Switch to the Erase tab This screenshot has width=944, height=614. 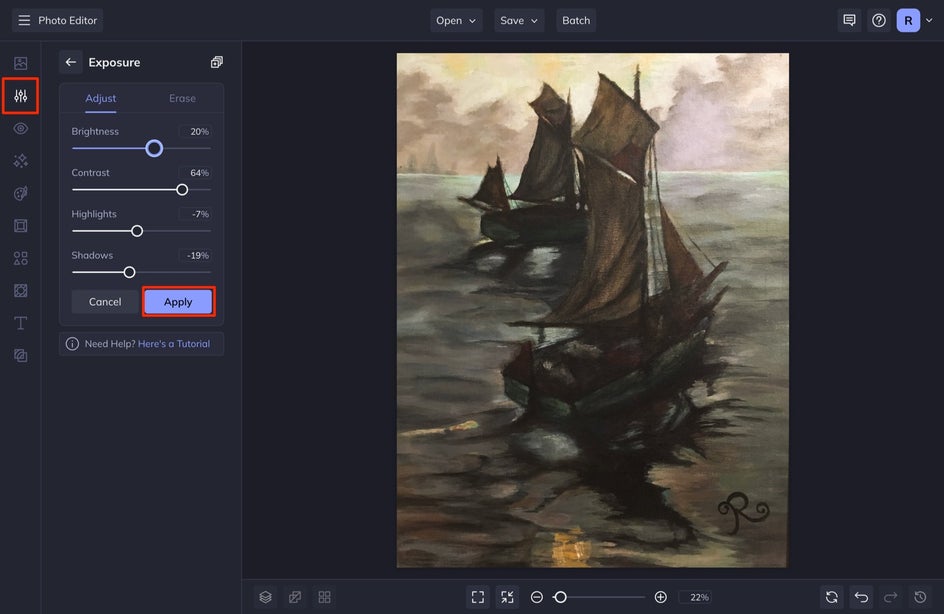pos(182,98)
